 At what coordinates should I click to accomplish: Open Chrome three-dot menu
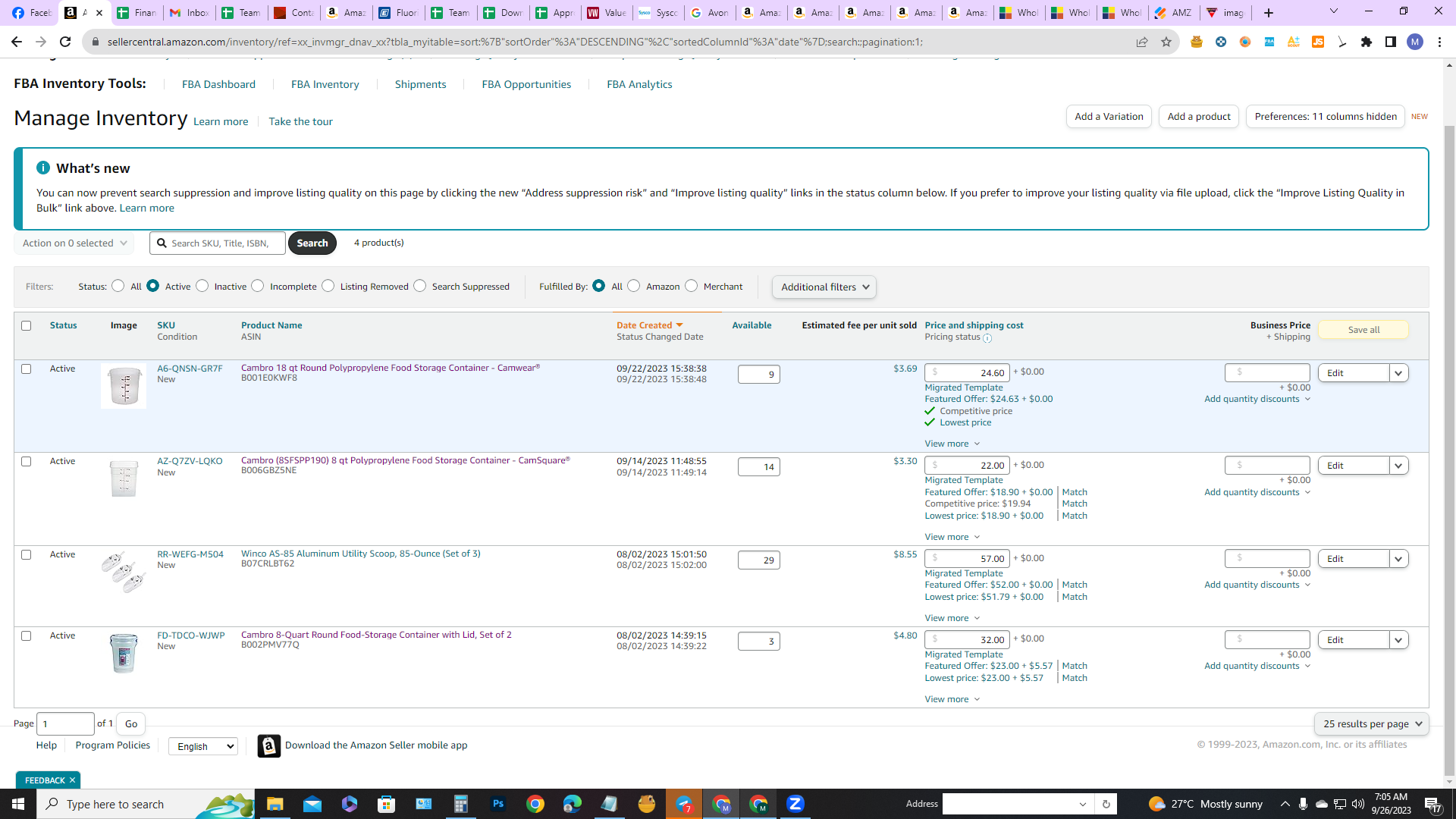coord(1439,42)
